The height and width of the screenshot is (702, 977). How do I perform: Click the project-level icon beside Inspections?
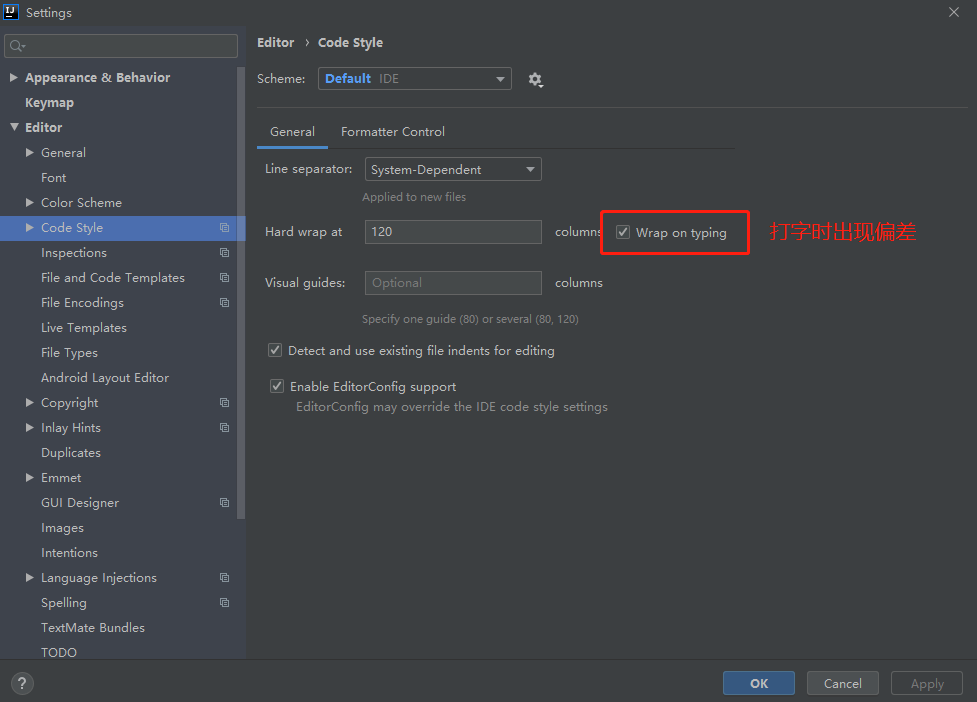224,253
